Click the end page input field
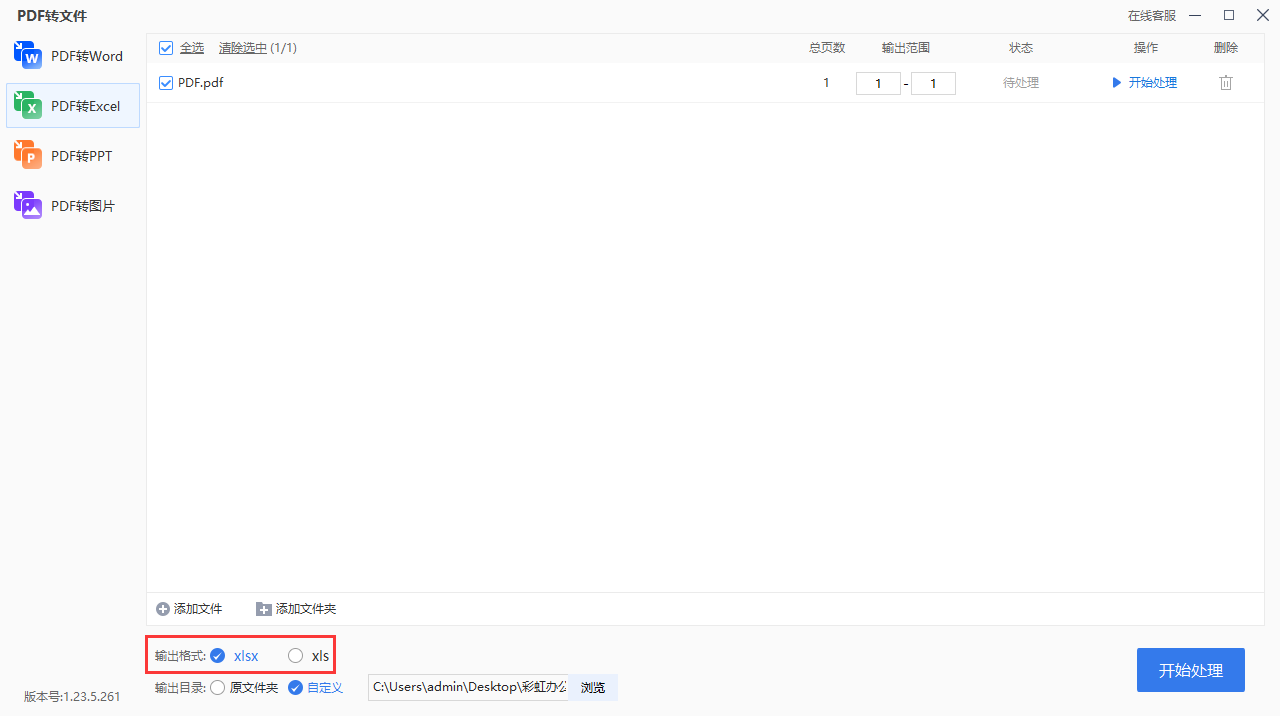 (x=933, y=83)
